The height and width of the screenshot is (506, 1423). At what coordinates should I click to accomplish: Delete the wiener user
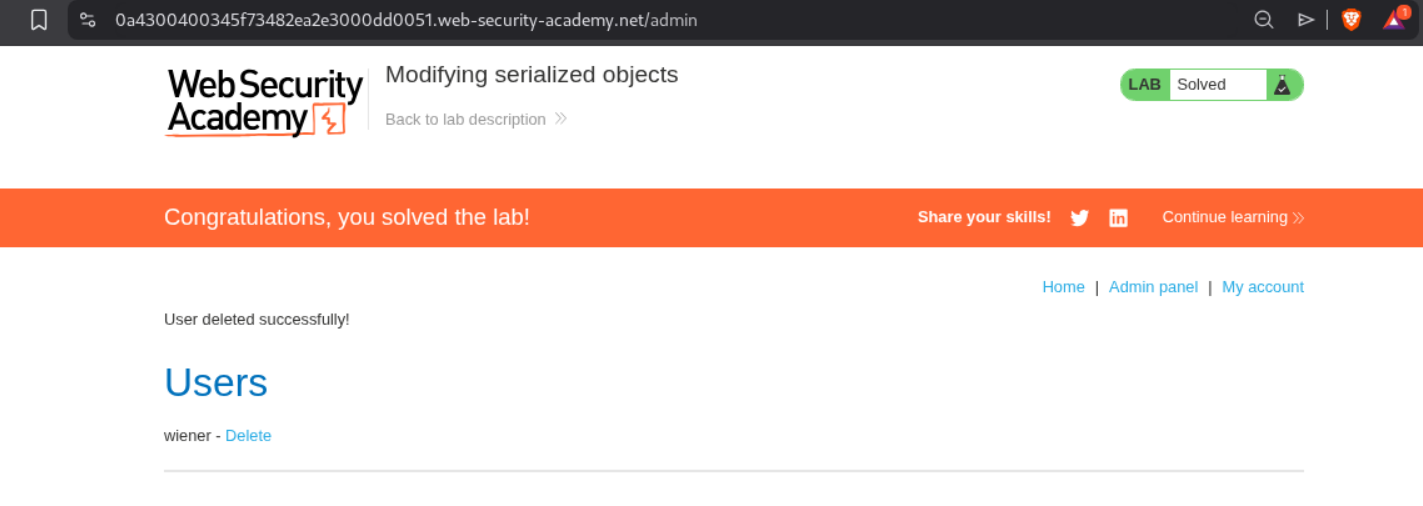(x=248, y=436)
